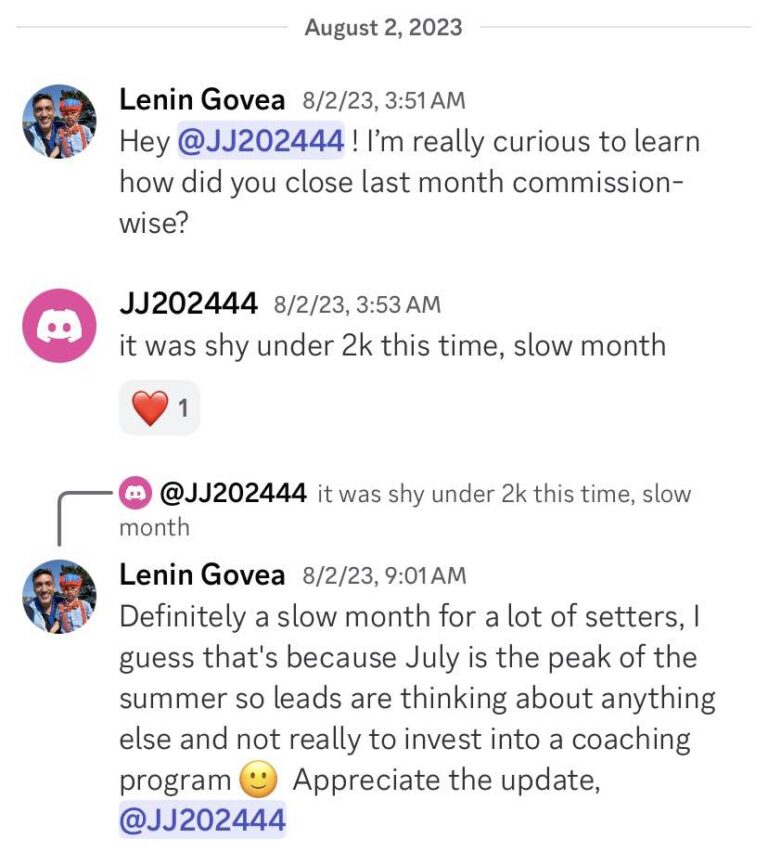Click the August 2, 2023 date divider

pos(383,28)
